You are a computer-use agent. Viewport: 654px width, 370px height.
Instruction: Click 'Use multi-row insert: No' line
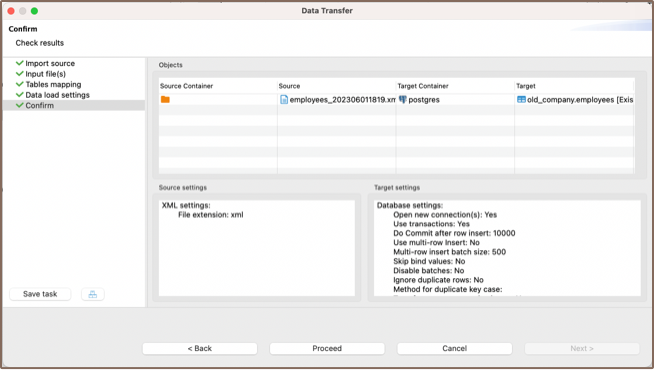tap(436, 242)
